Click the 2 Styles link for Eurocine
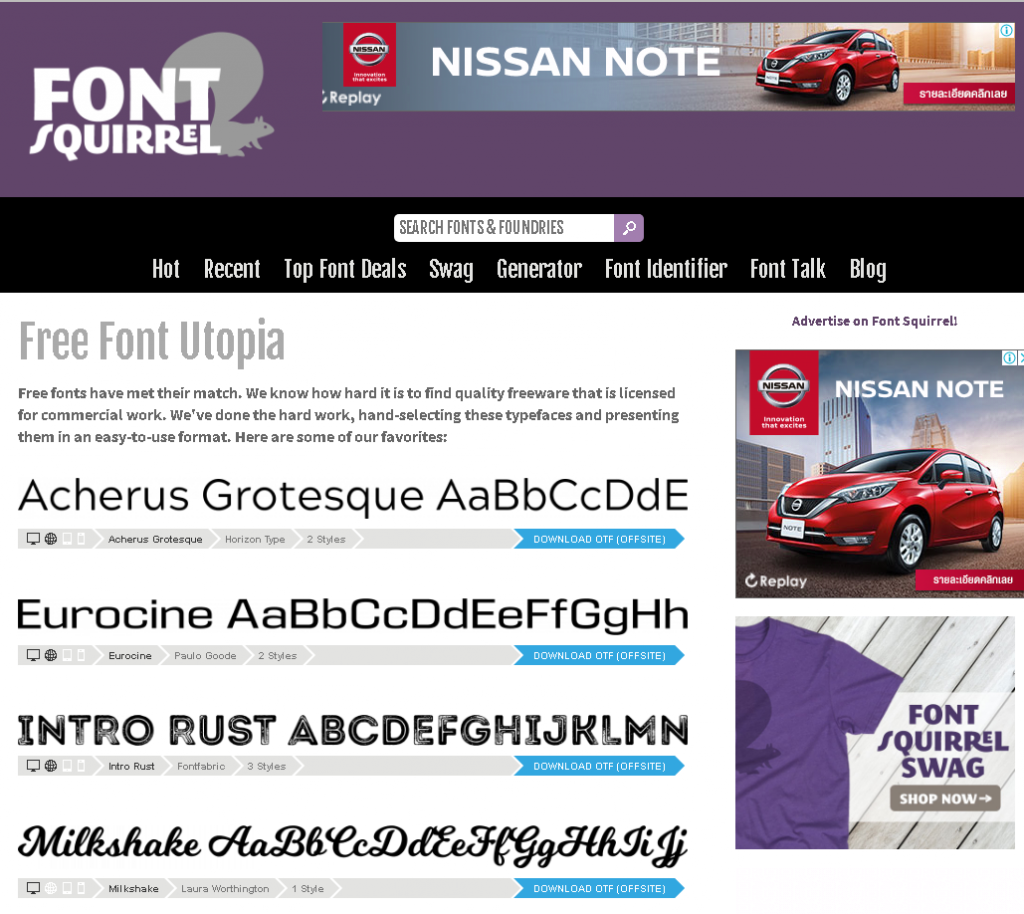 (x=277, y=655)
